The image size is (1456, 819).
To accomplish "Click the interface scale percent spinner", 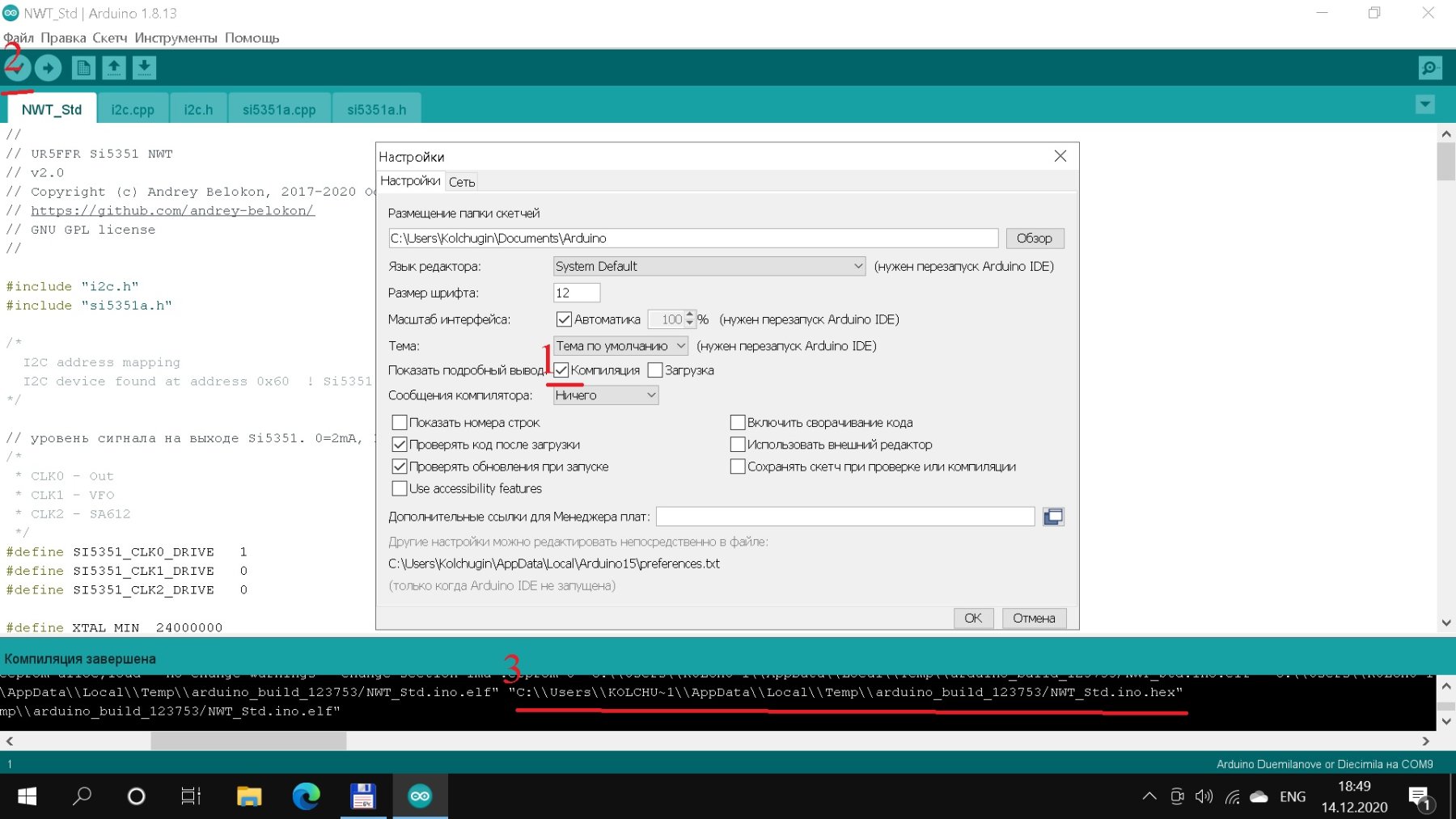I will click(x=672, y=319).
